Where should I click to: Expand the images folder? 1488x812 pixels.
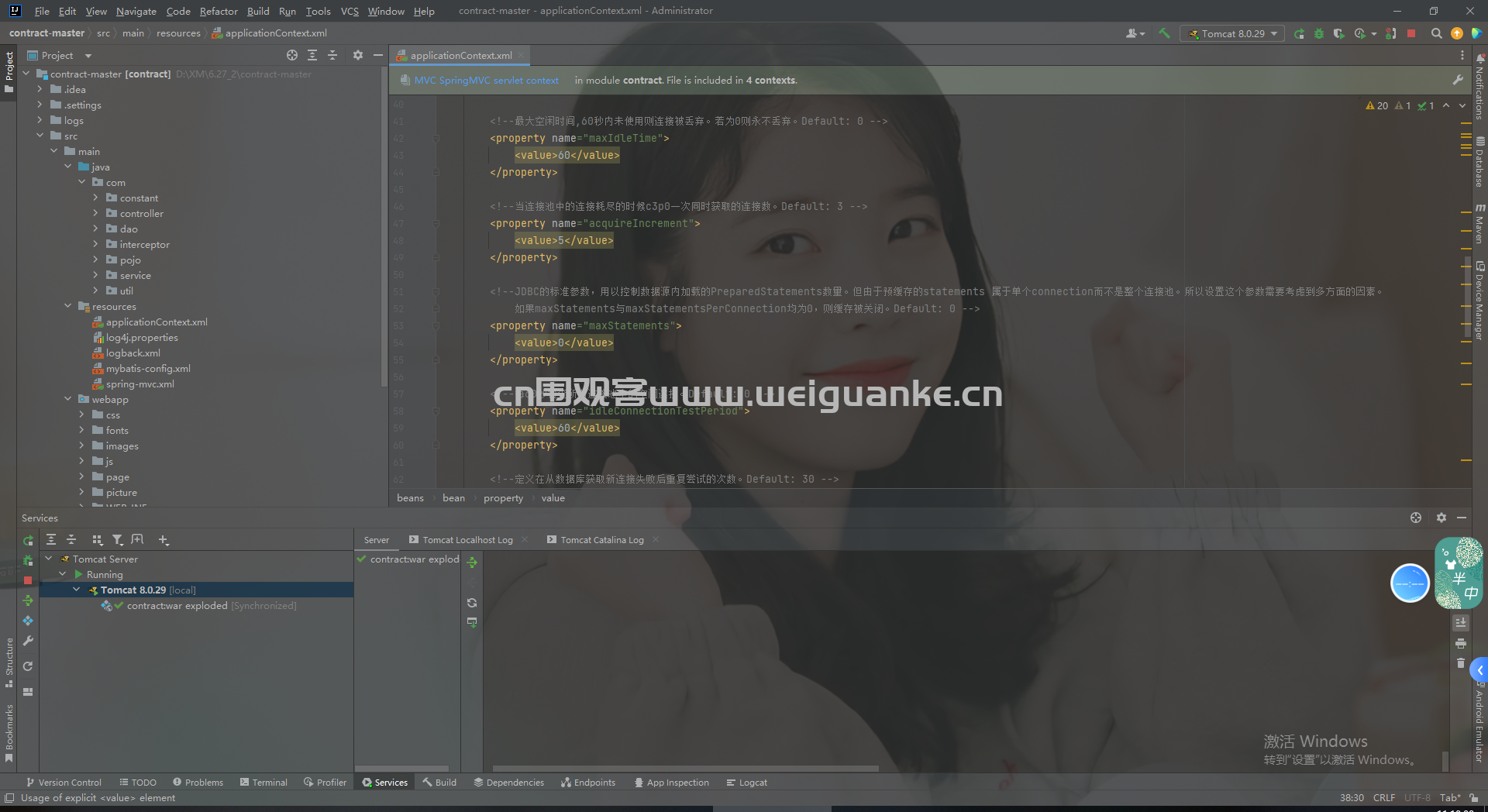81,446
